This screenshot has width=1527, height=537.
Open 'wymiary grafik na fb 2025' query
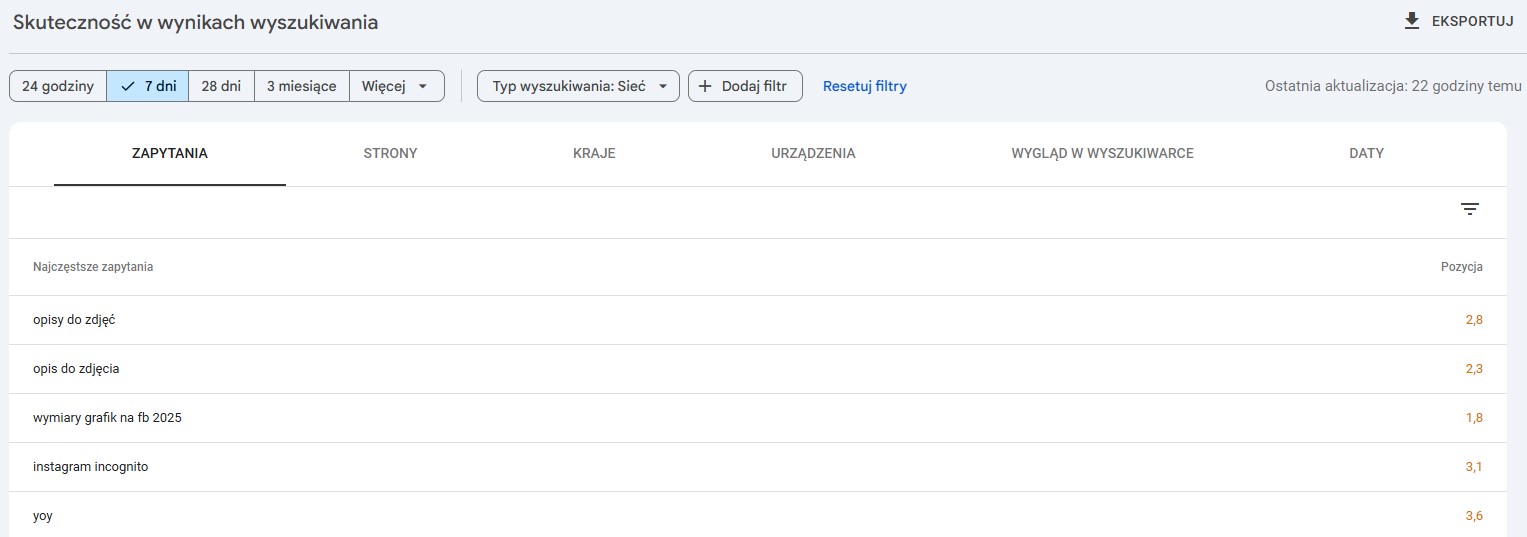107,418
